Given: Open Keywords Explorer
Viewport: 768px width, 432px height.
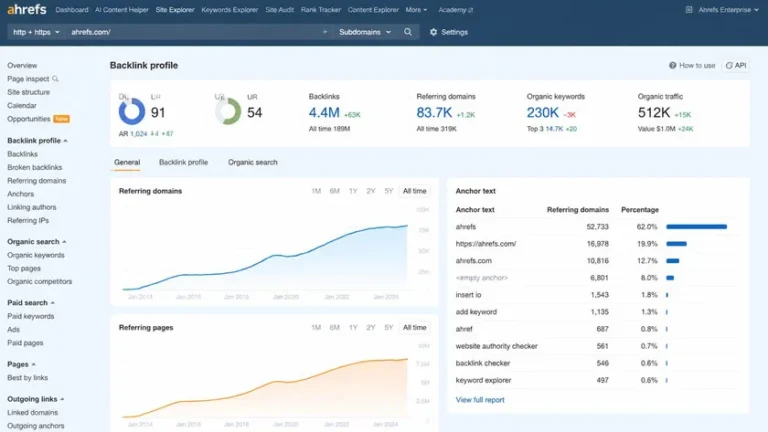Looking at the screenshot, I should [229, 10].
